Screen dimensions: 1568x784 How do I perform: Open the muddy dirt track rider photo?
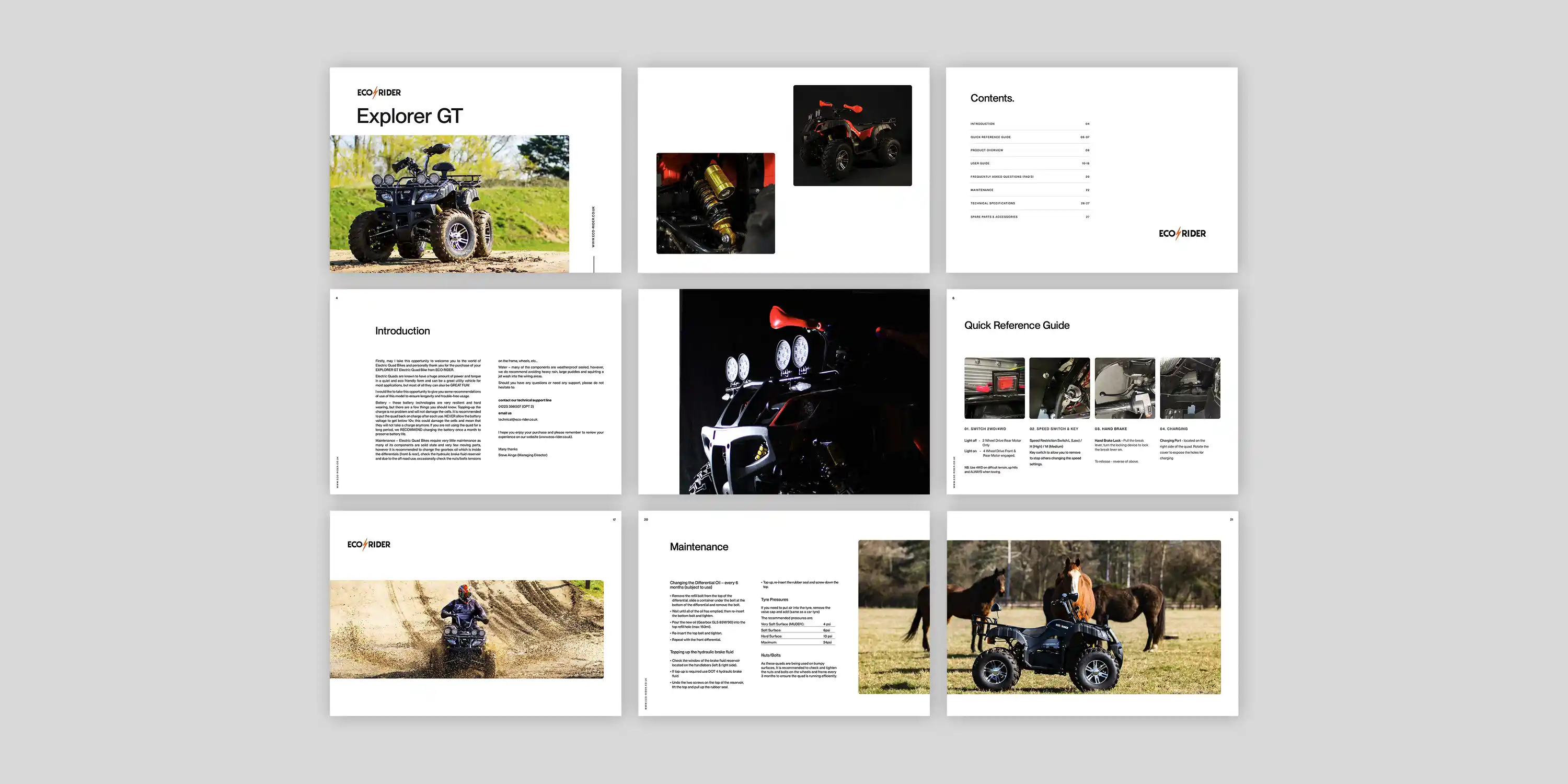click(466, 629)
